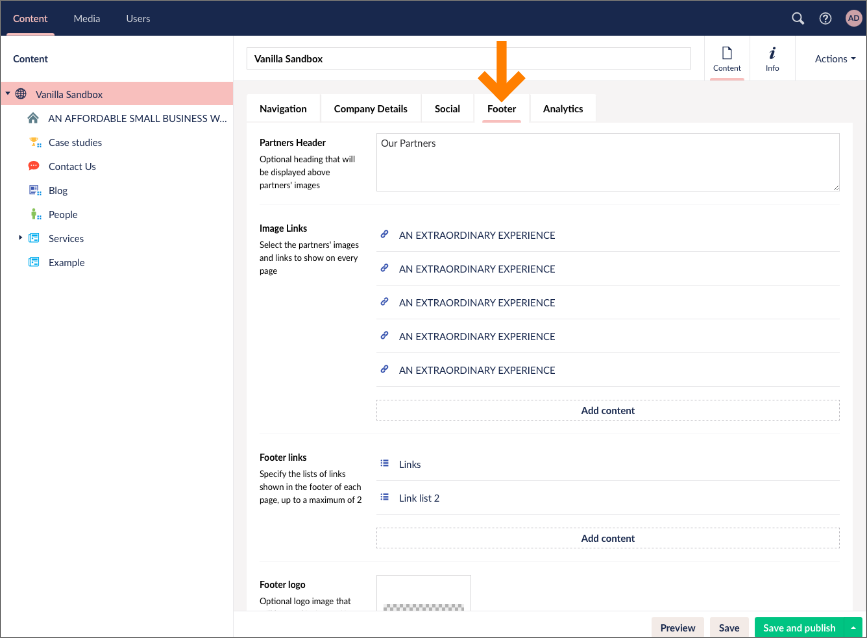This screenshot has width=867, height=638.
Task: Click the home icon of the homepage node
Action: (33, 118)
